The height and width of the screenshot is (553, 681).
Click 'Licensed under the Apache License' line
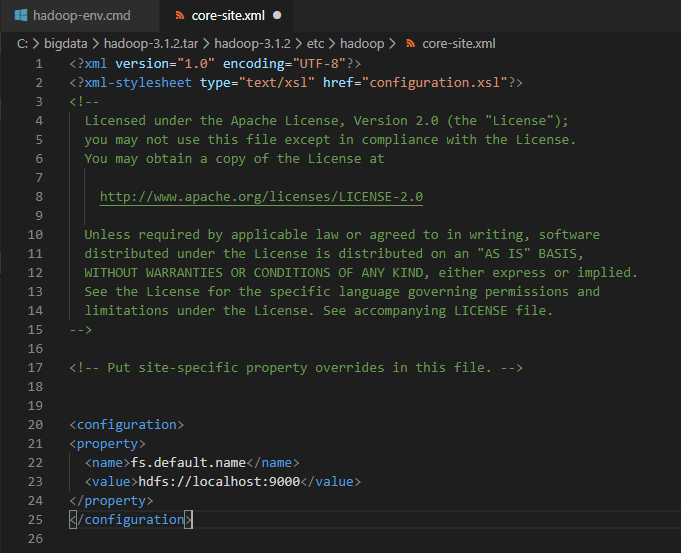click(x=326, y=120)
